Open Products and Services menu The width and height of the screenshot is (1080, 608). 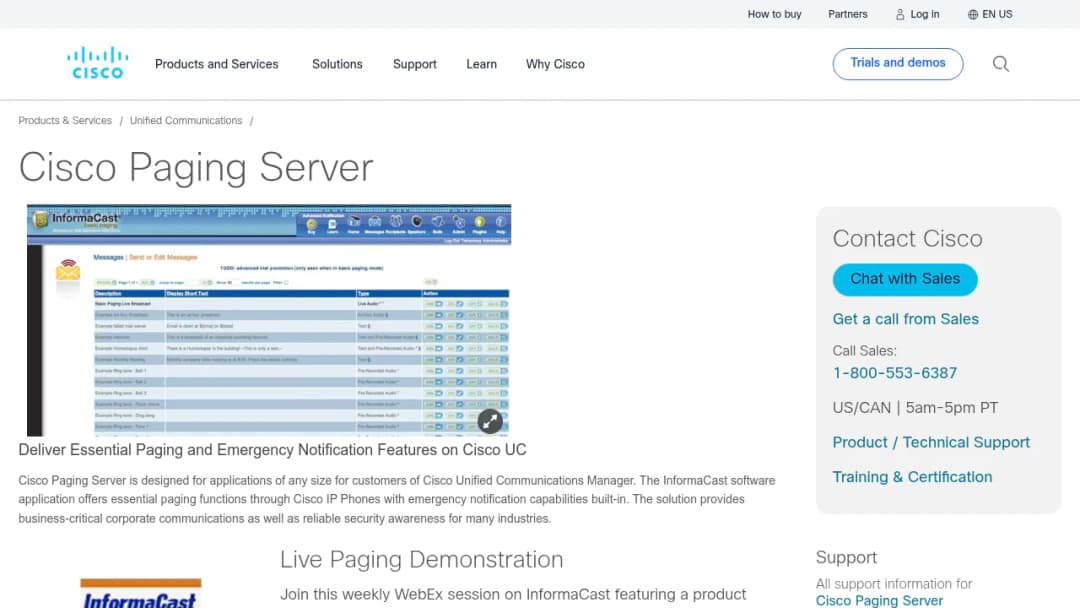tap(216, 64)
